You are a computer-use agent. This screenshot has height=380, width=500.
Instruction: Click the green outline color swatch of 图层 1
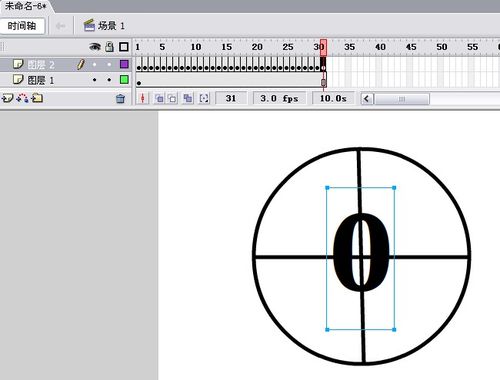point(124,79)
